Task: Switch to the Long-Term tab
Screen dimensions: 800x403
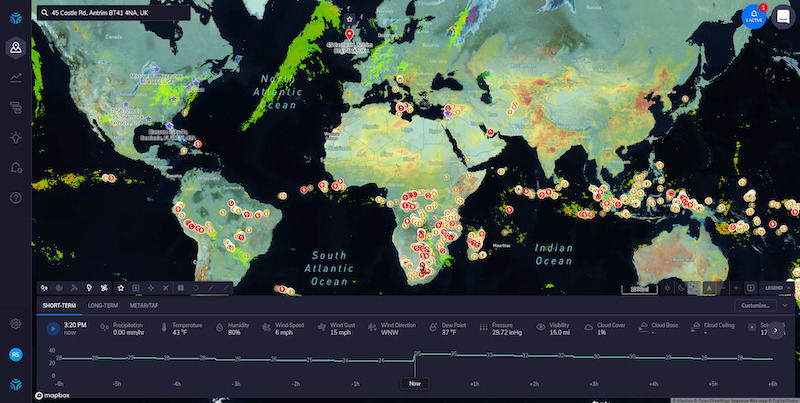Action: [103, 305]
